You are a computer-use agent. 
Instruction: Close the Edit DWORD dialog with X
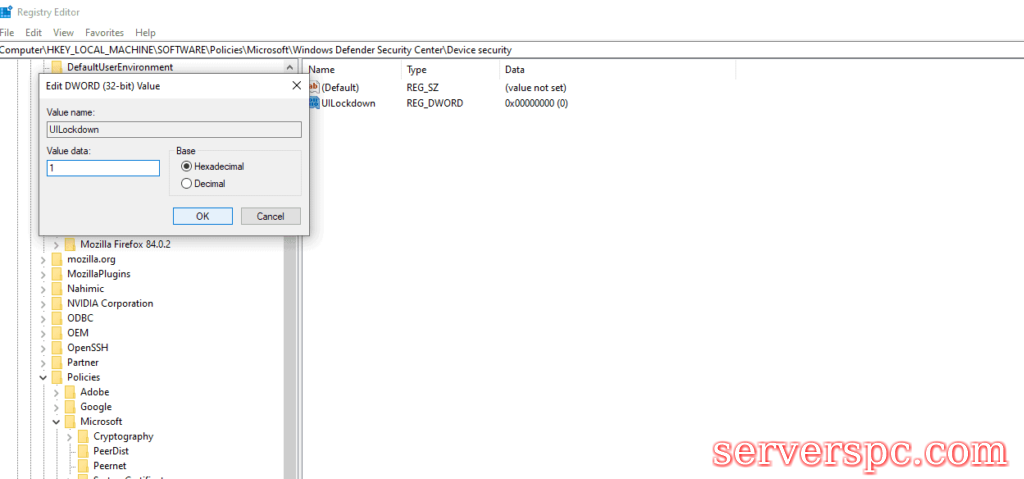click(296, 86)
